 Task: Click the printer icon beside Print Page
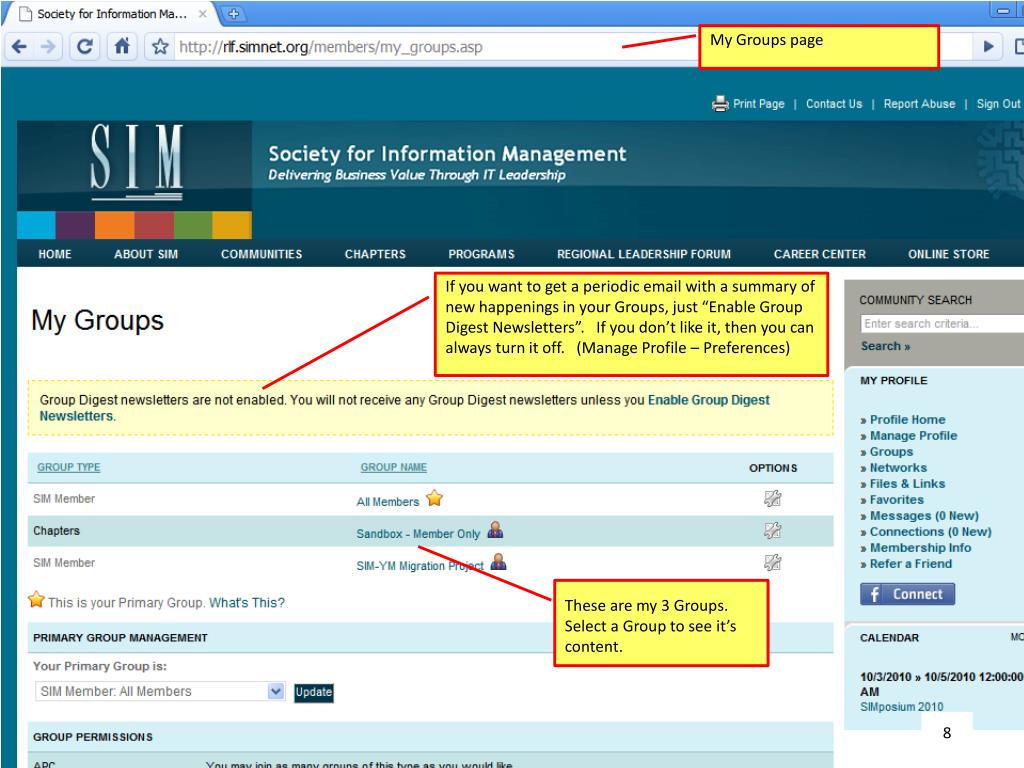(x=720, y=104)
